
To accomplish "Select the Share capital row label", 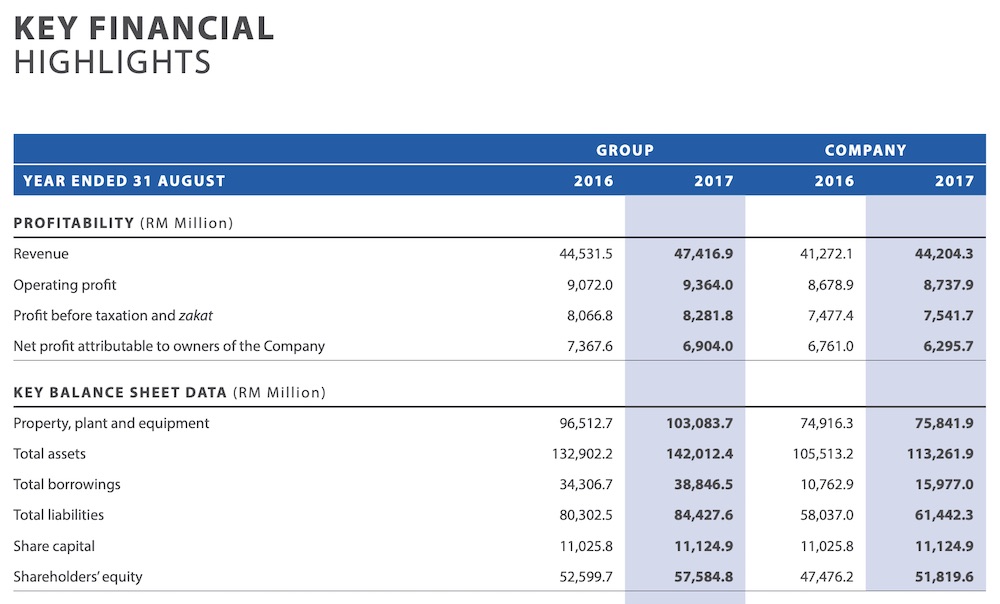I will click(x=54, y=546).
